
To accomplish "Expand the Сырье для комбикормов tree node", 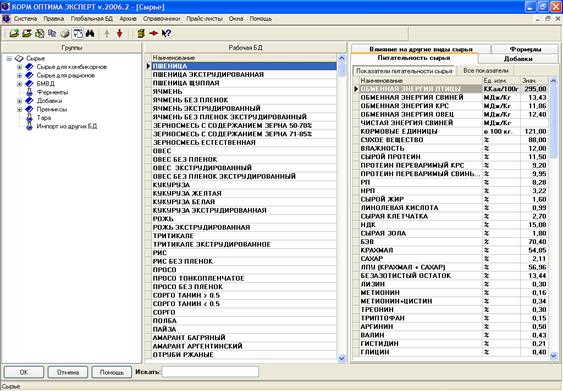I will 20,67.
